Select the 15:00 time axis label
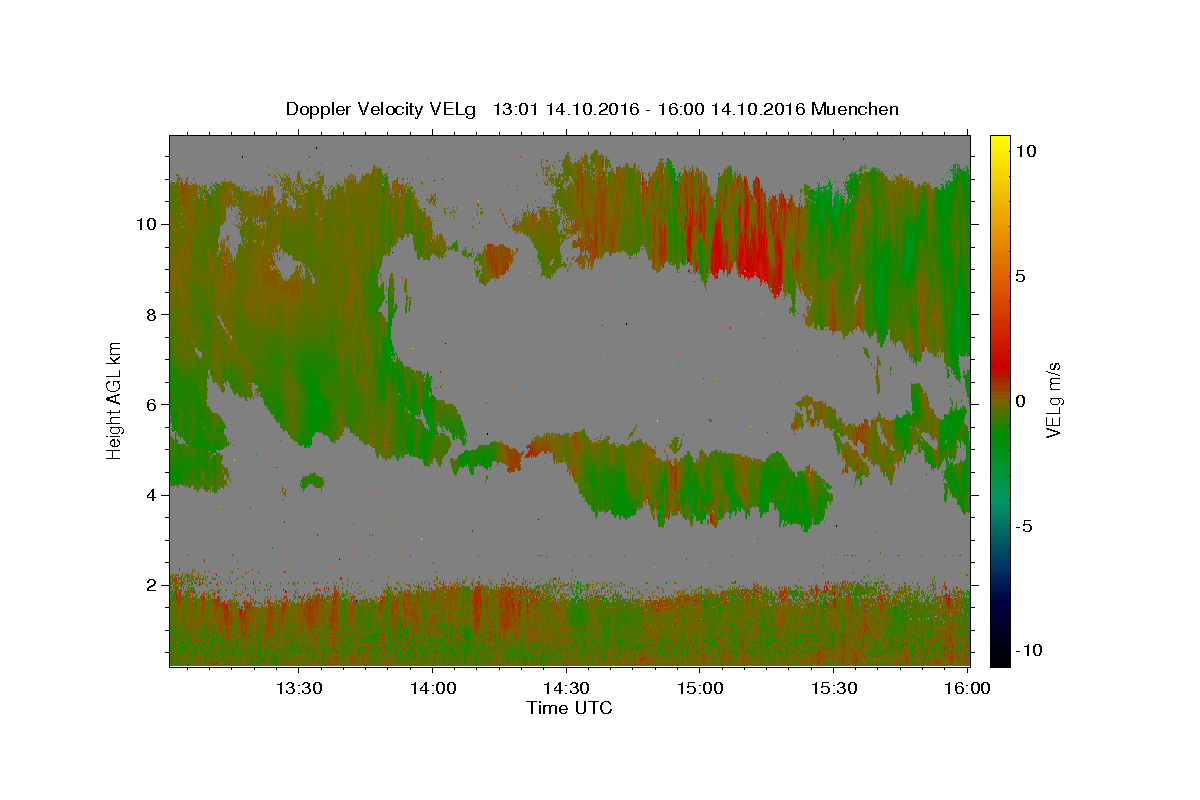Image resolution: width=1200 pixels, height=800 pixels. 700,688
